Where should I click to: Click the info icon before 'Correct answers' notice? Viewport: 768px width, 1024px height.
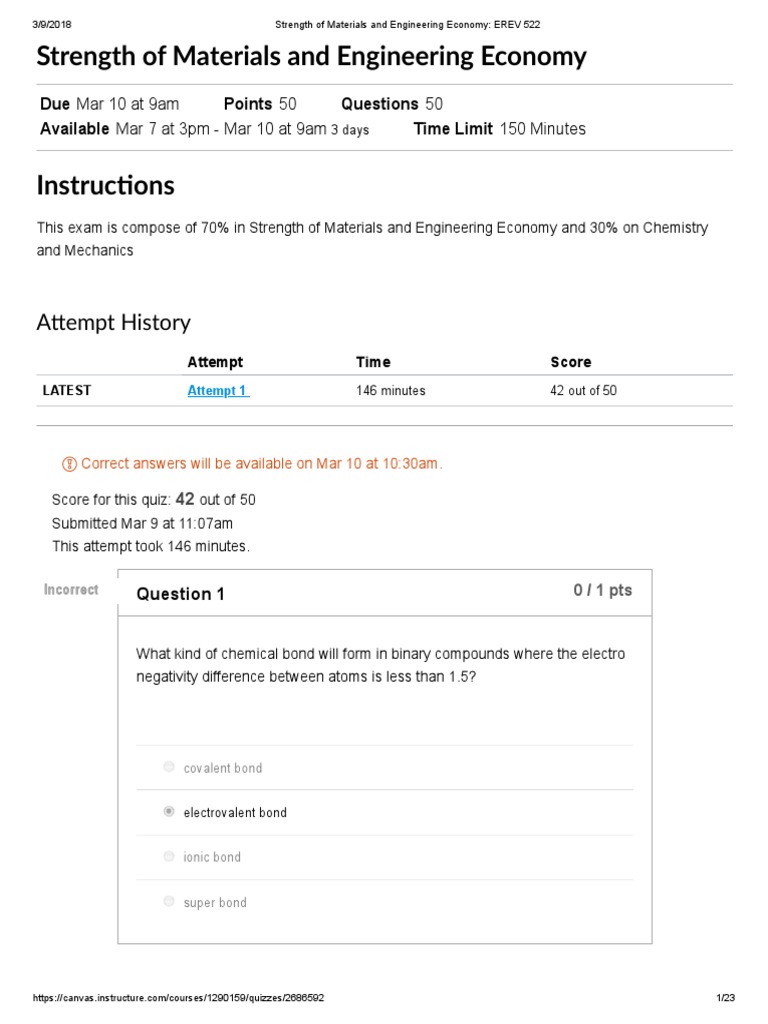[x=69, y=464]
